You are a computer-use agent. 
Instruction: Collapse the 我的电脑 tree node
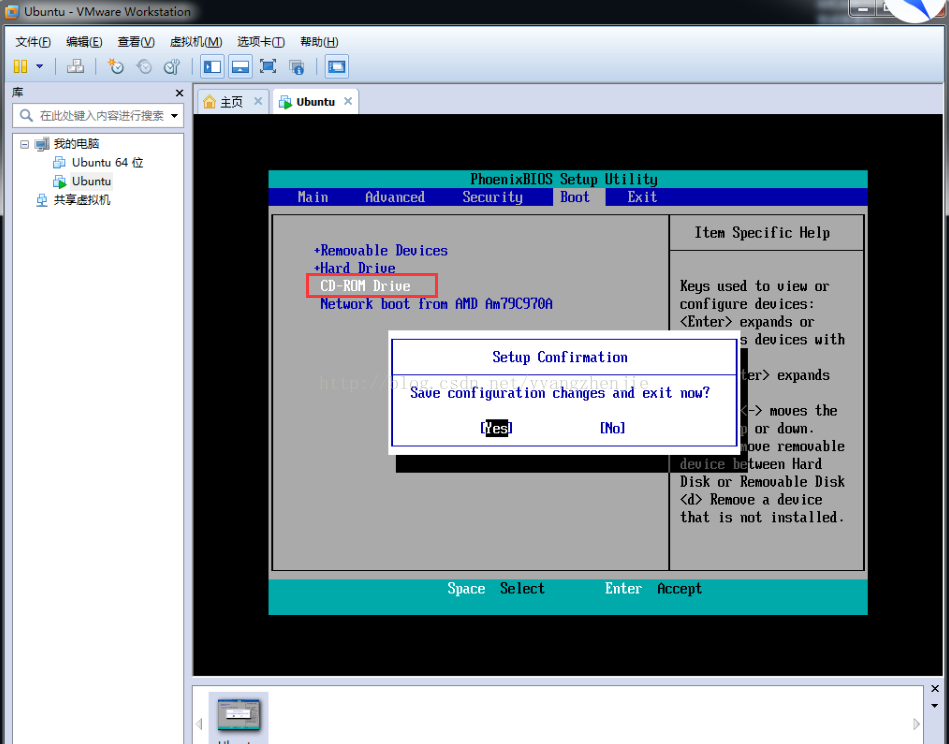click(x=24, y=144)
